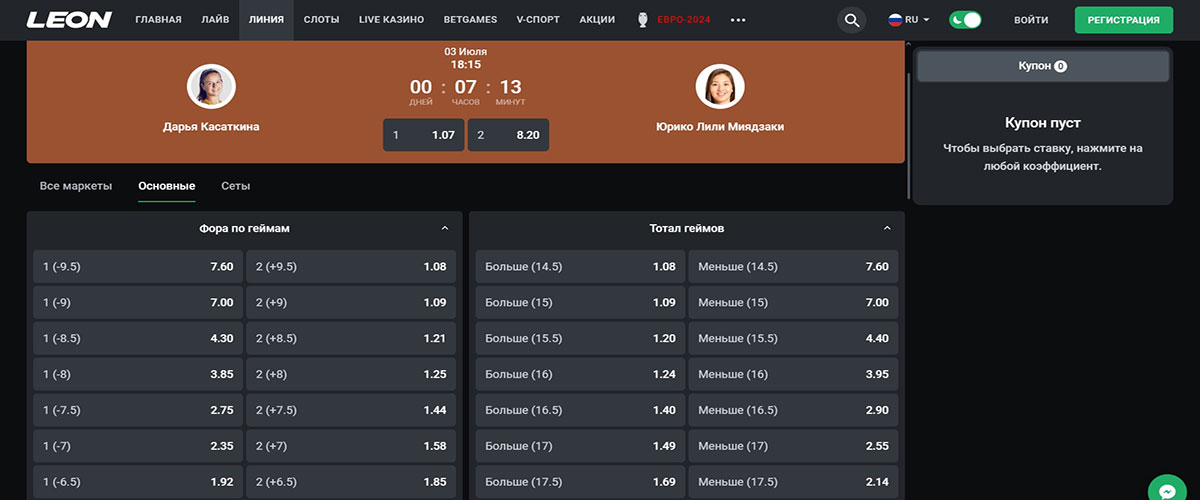1200x500 pixels.
Task: Open the Слоты section
Action: pos(321,20)
